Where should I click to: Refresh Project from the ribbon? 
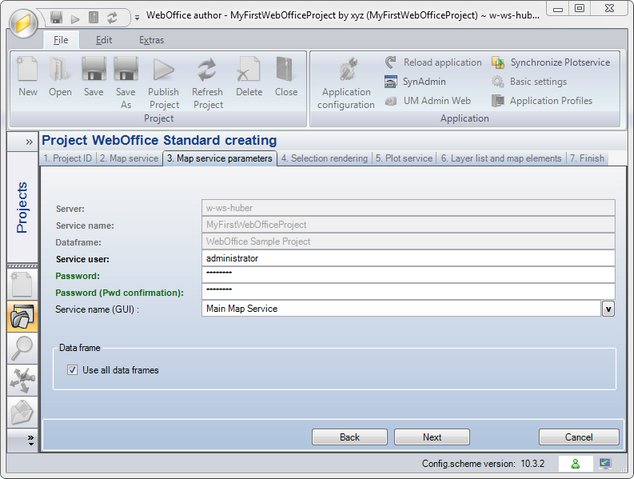coord(207,83)
